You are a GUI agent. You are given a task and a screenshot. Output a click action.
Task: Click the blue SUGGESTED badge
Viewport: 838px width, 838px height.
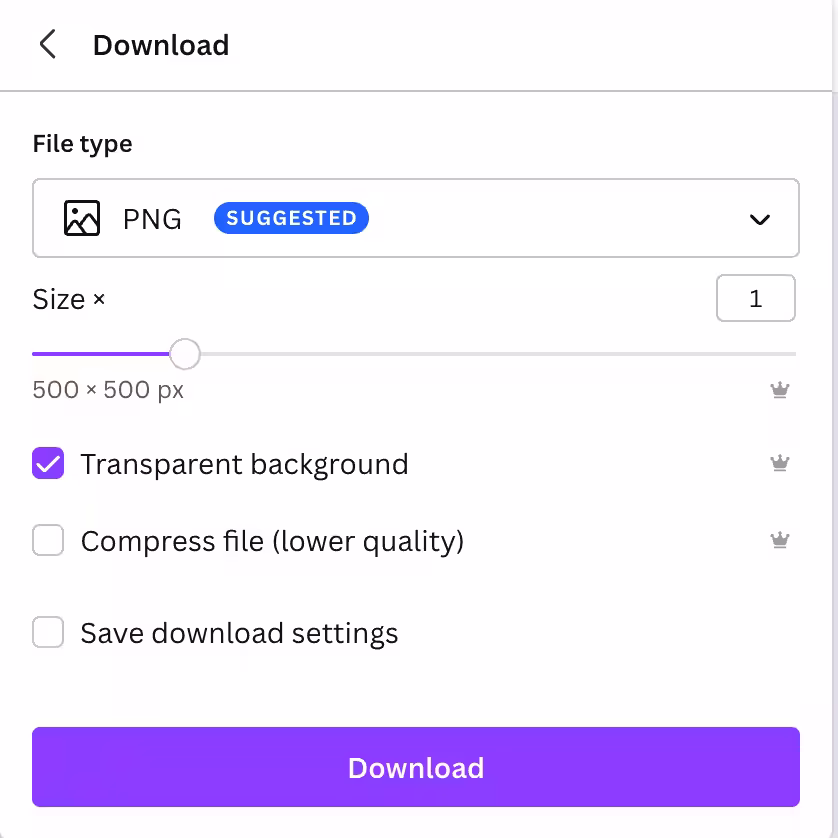tap(291, 218)
